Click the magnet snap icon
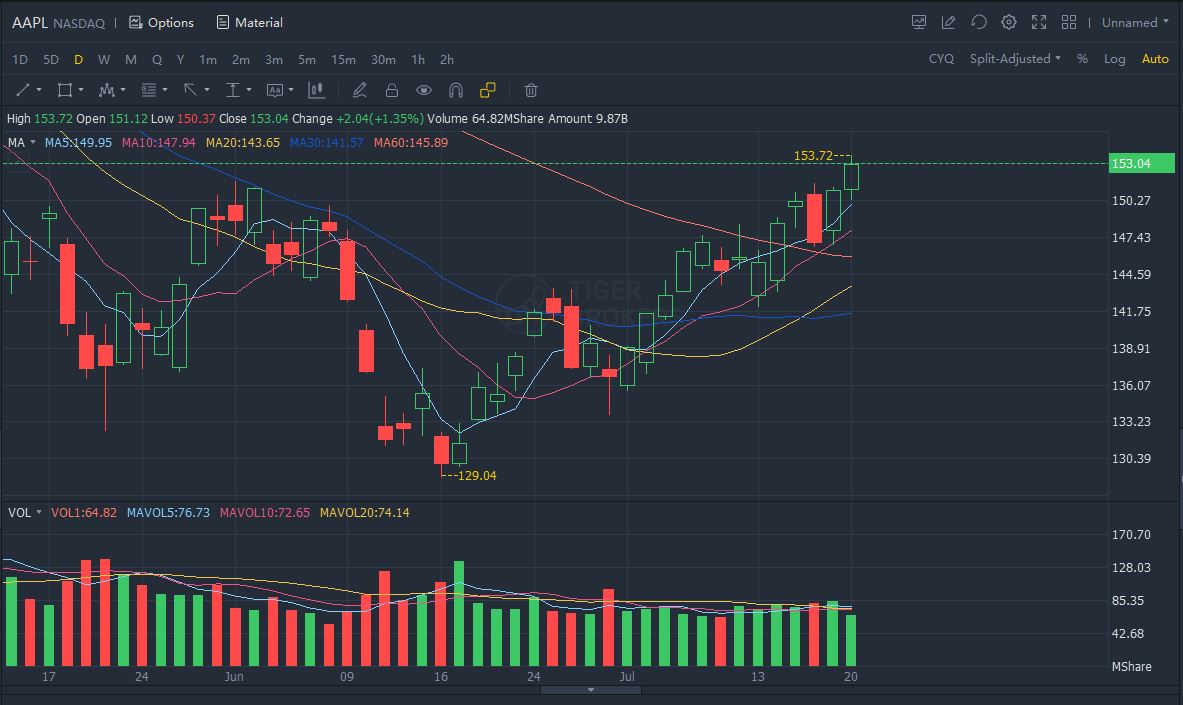The image size is (1183, 705). [x=456, y=91]
